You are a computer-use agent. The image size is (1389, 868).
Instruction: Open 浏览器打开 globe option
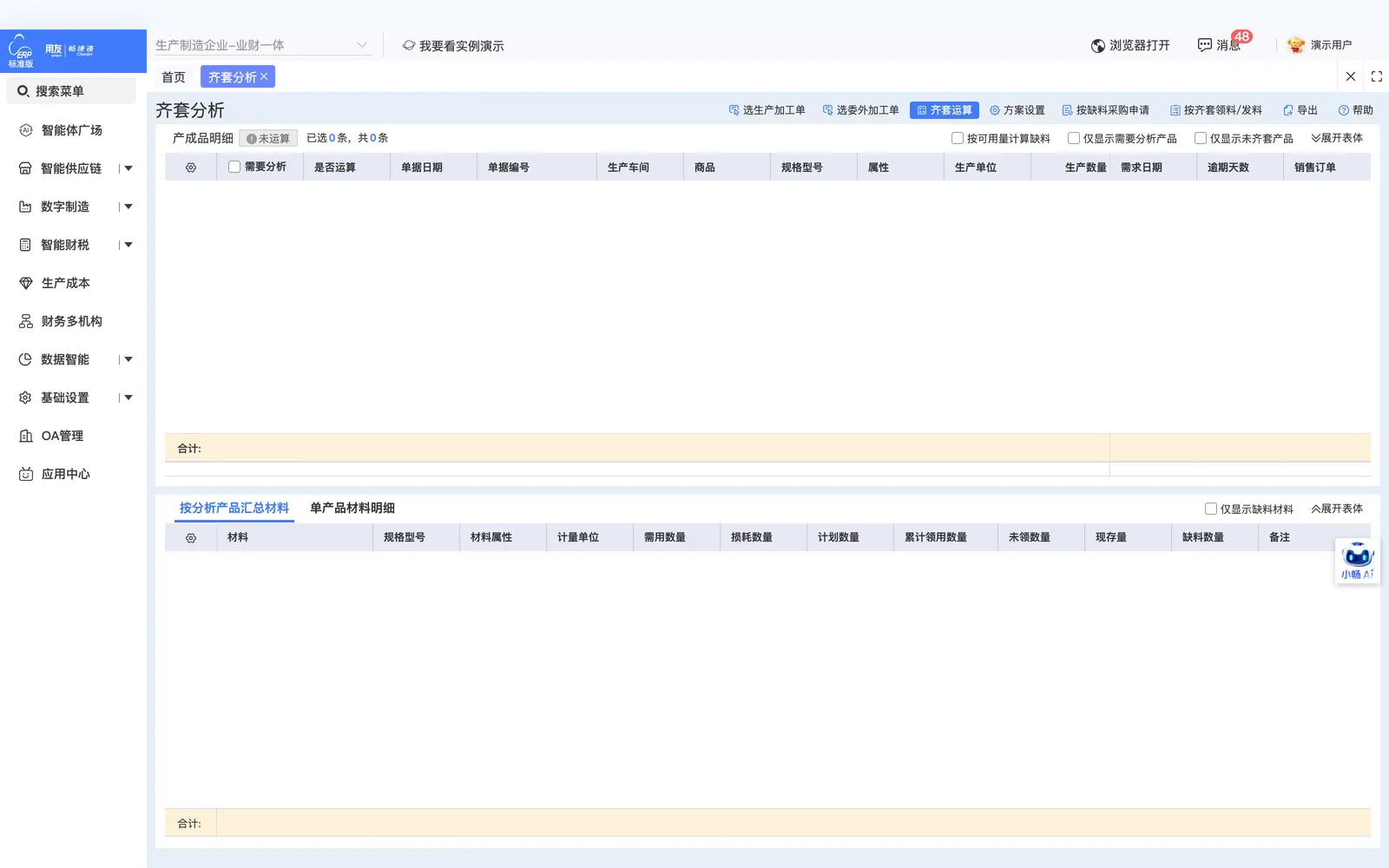click(x=1130, y=45)
